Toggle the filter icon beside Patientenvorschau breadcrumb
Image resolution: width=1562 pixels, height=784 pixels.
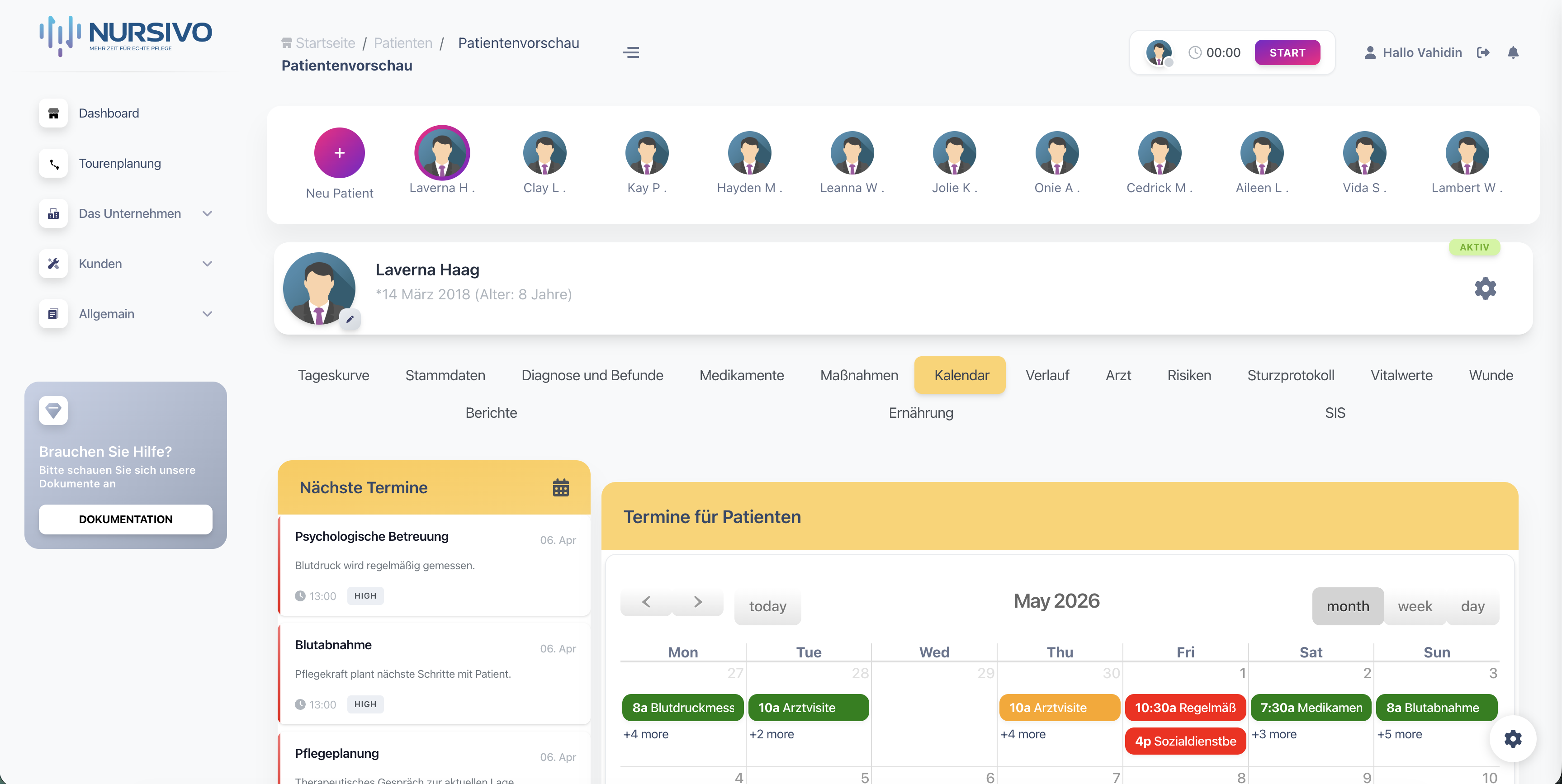(x=630, y=52)
